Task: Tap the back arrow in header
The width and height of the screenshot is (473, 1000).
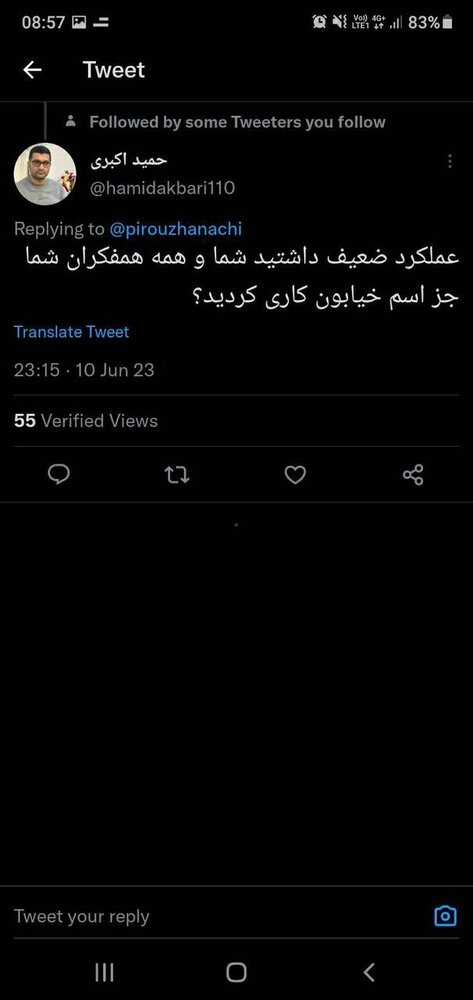Action: 32,70
